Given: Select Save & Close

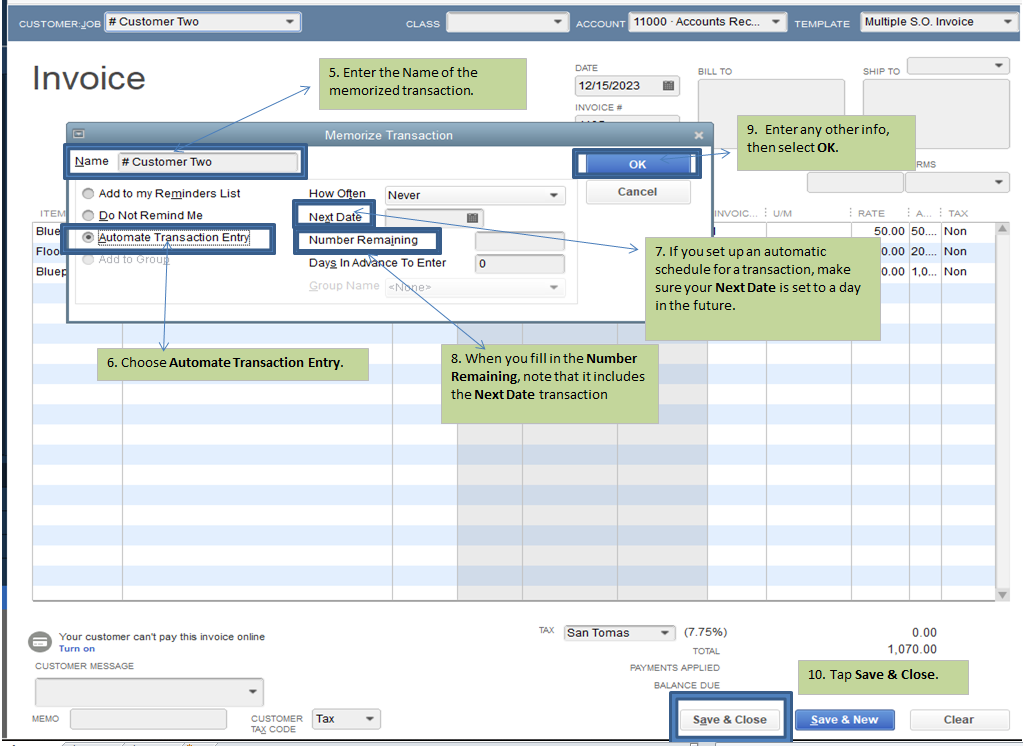Looking at the screenshot, I should coord(731,719).
